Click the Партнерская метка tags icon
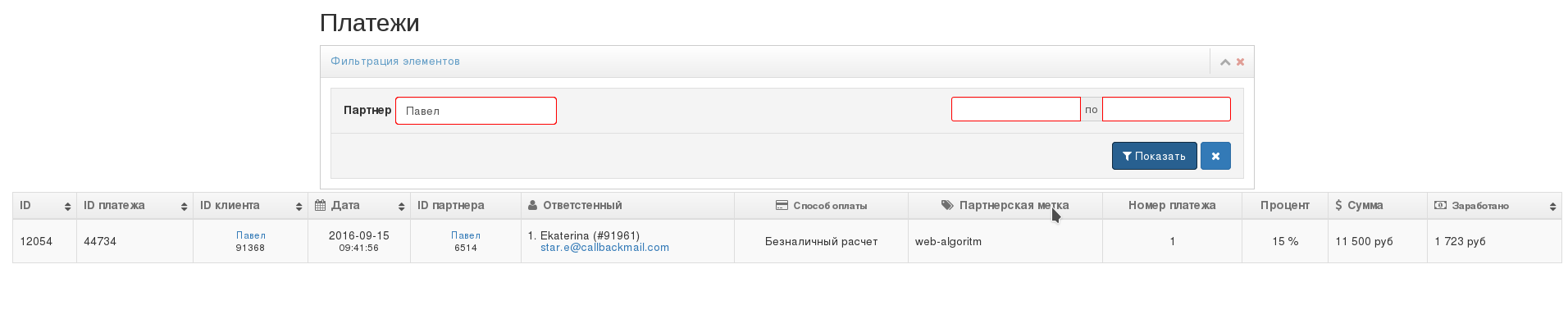The height and width of the screenshot is (310, 1568). click(x=947, y=205)
